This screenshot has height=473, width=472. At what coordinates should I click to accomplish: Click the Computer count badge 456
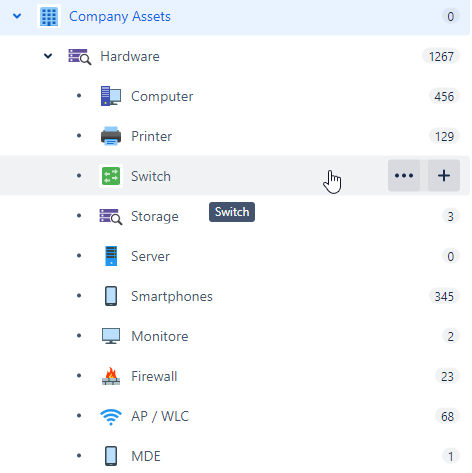click(x=444, y=96)
